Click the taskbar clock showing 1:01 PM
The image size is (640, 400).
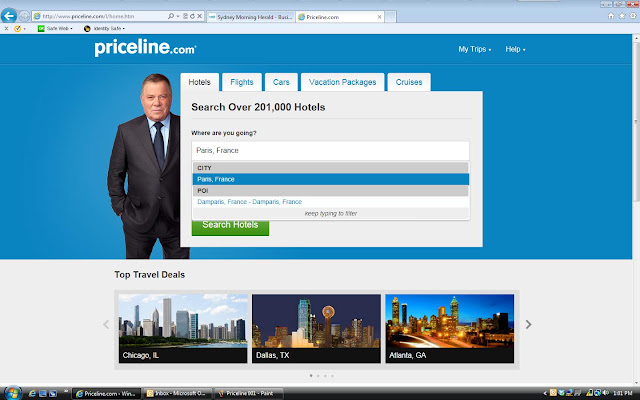pos(623,393)
